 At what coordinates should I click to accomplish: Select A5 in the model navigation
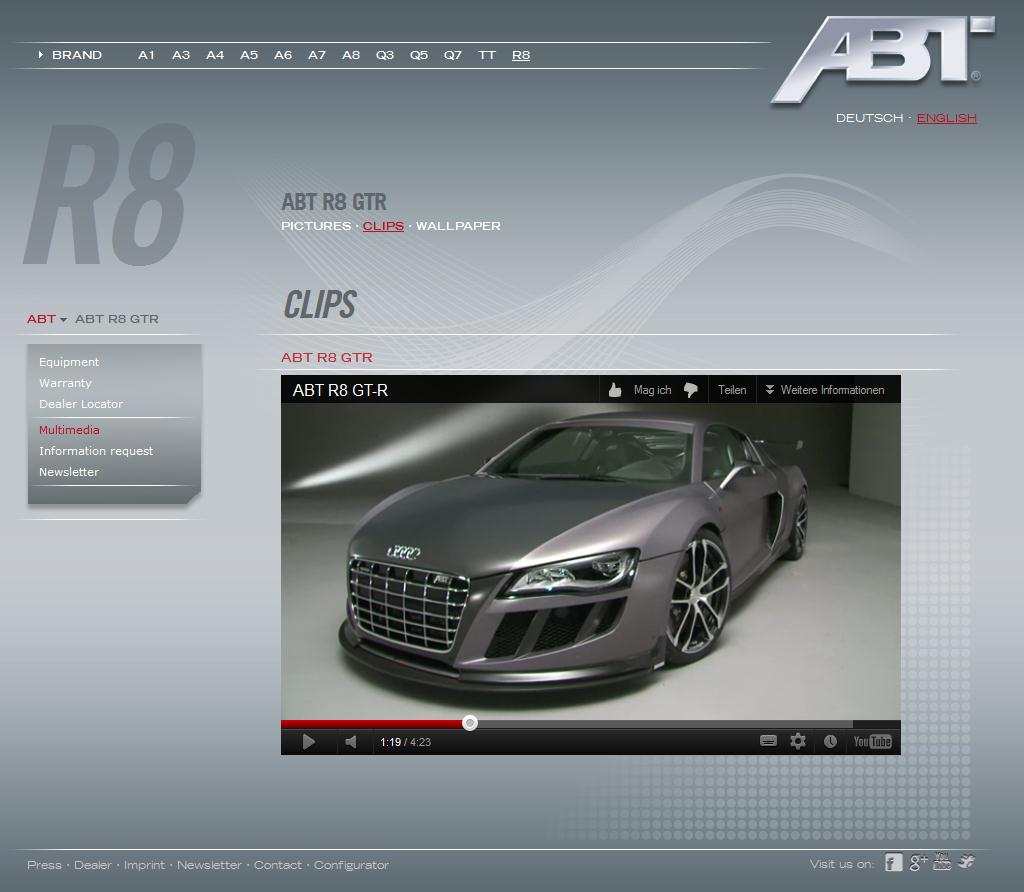(x=249, y=56)
